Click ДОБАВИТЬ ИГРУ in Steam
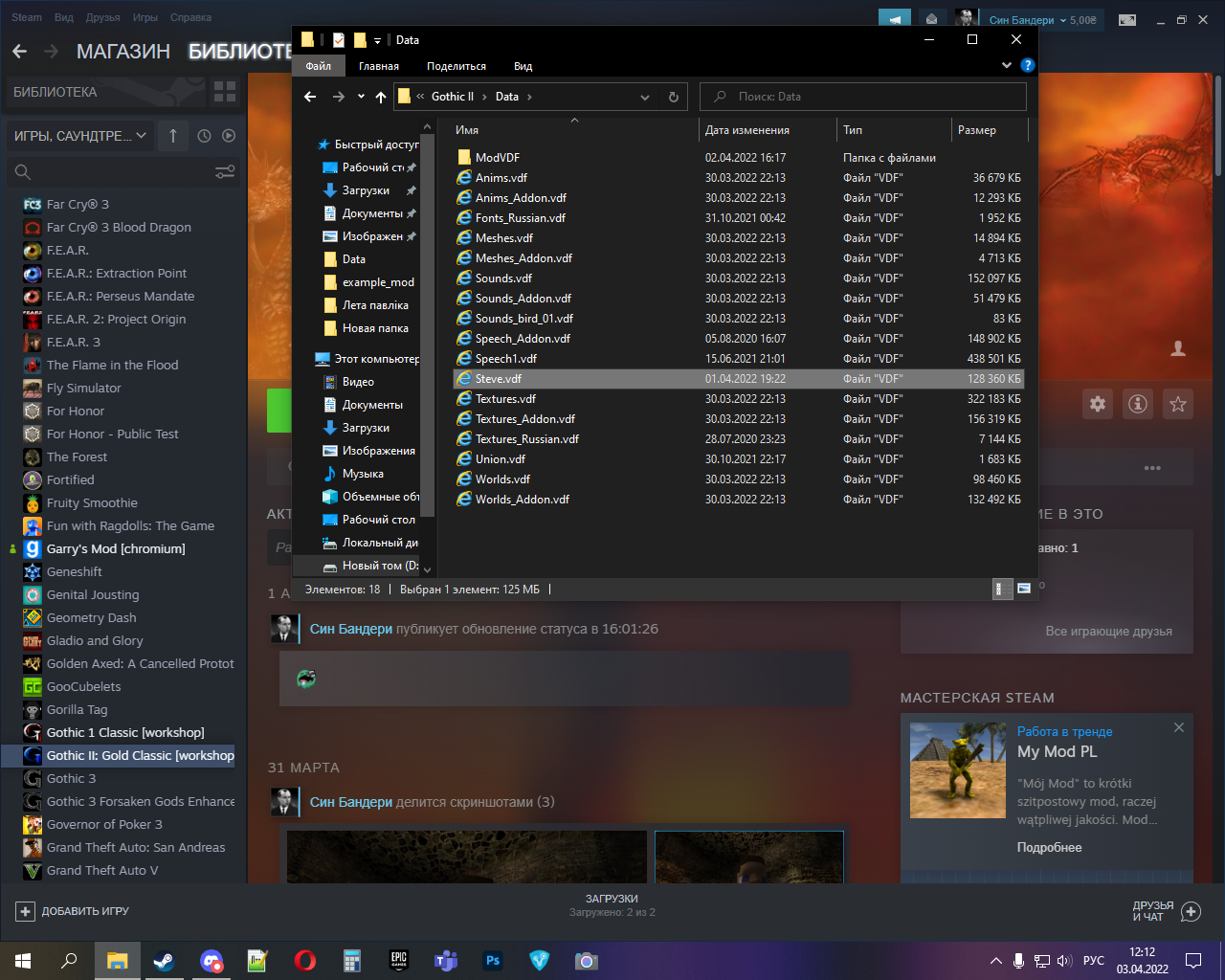Image resolution: width=1225 pixels, height=980 pixels. coord(73,911)
